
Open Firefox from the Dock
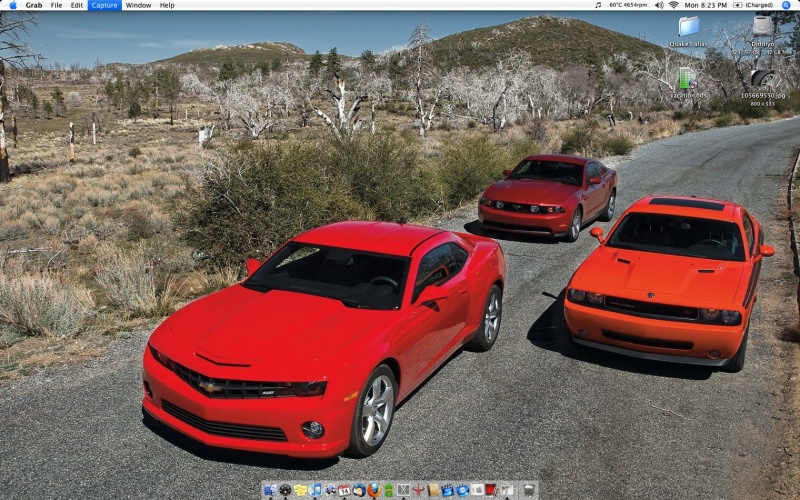(374, 490)
